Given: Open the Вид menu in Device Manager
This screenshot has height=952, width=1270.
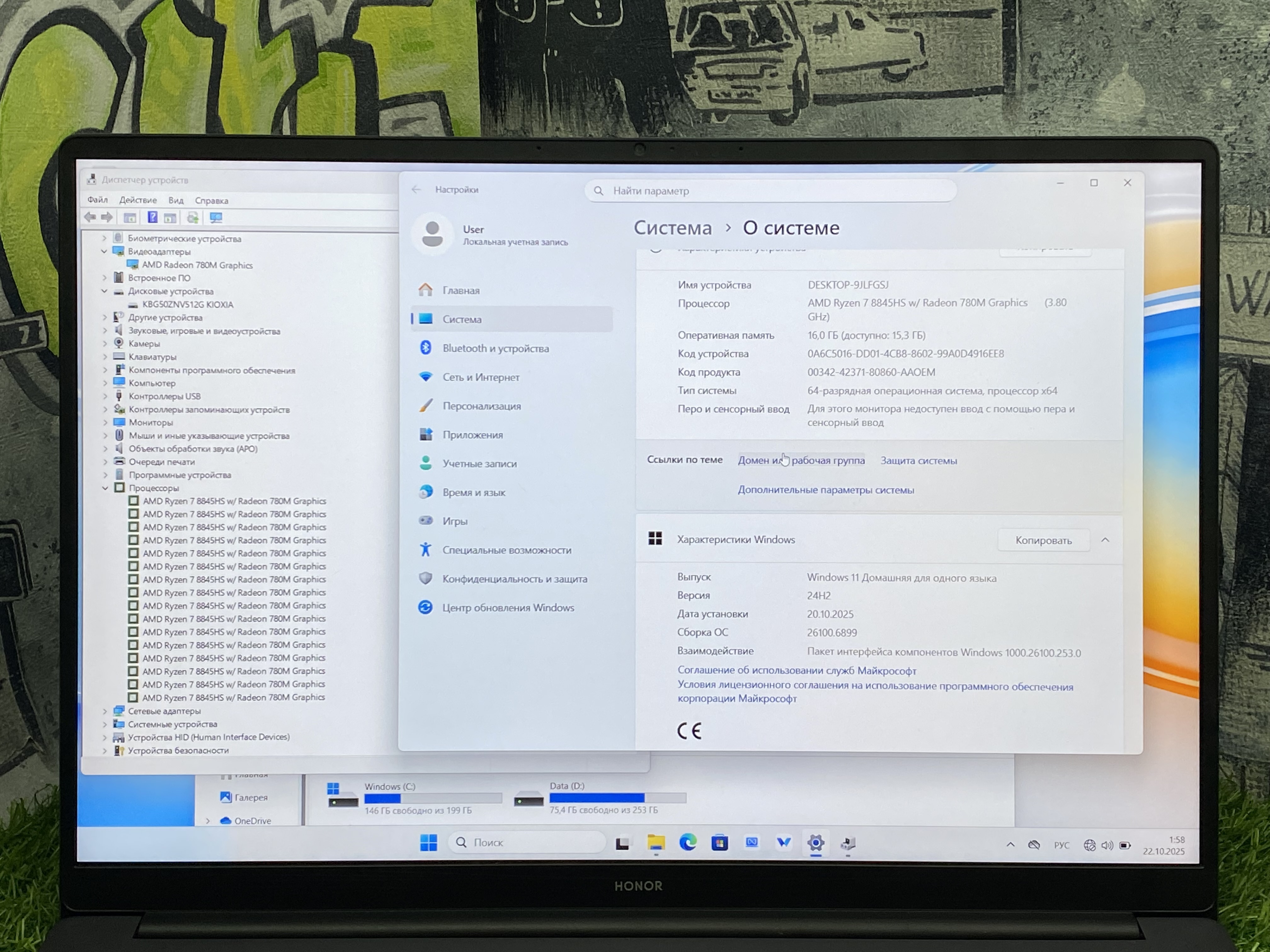Looking at the screenshot, I should (x=176, y=200).
